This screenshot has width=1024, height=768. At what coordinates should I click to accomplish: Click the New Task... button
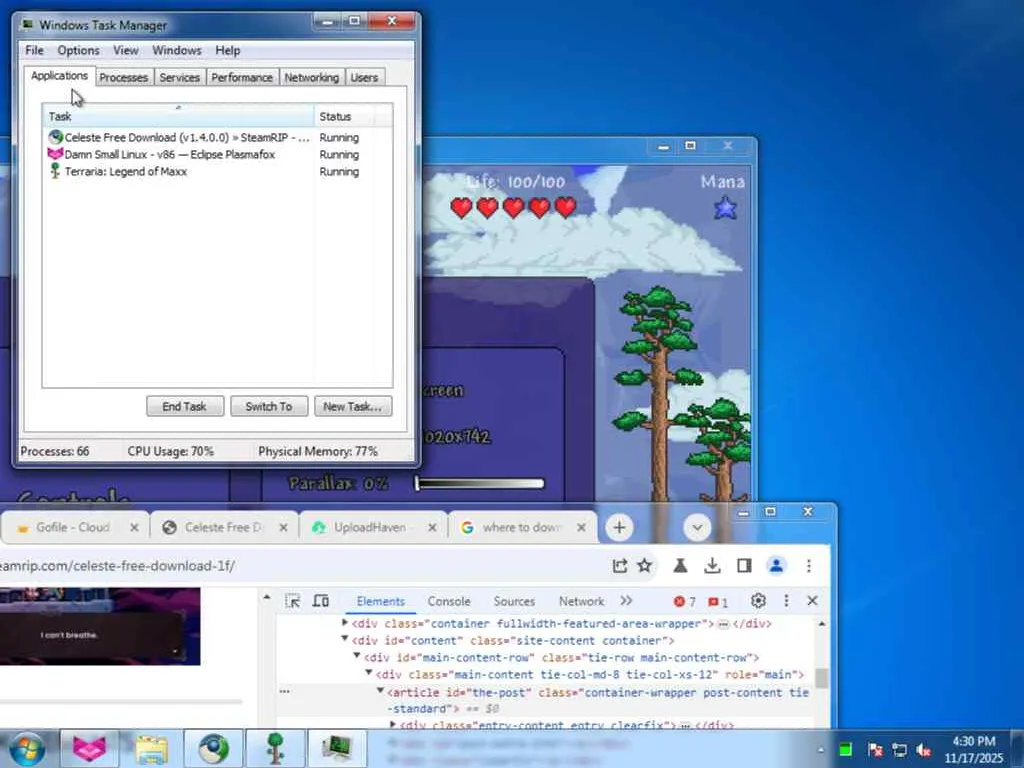[x=353, y=406]
